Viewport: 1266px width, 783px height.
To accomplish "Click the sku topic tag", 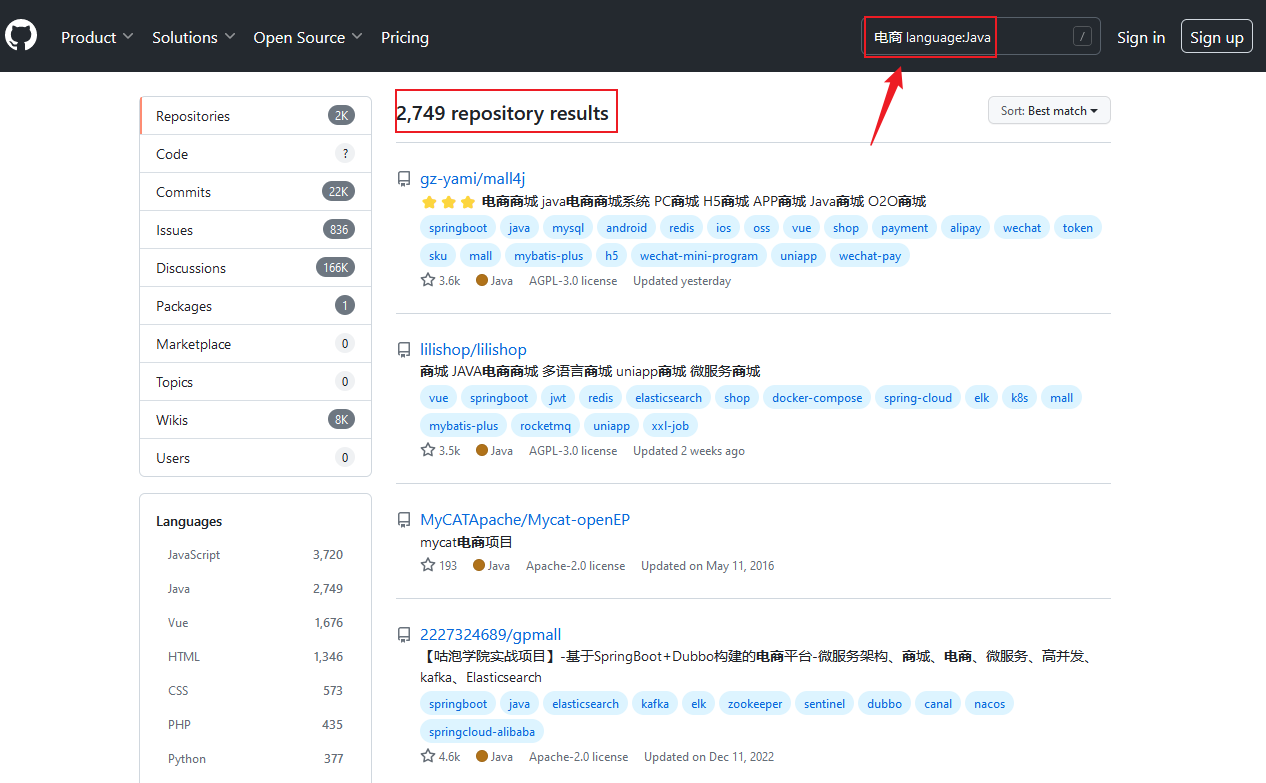I will click(439, 256).
